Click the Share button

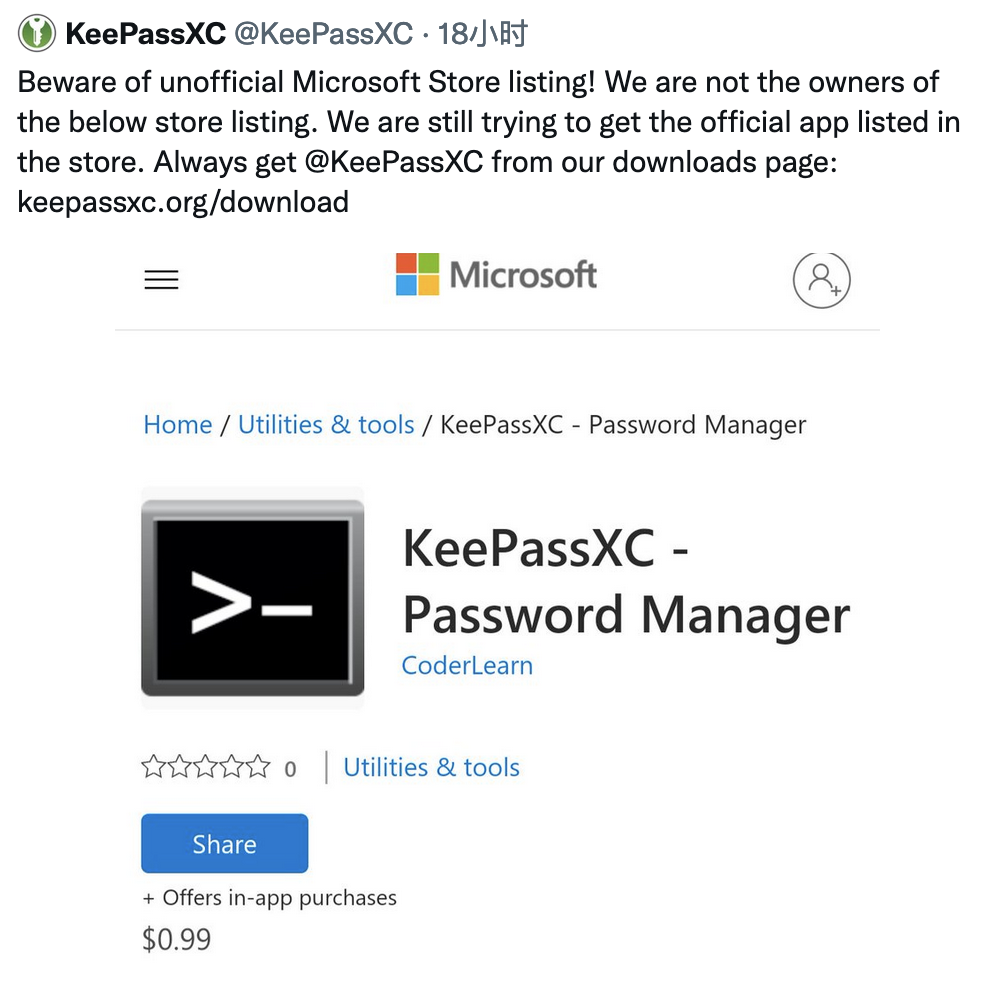[224, 843]
